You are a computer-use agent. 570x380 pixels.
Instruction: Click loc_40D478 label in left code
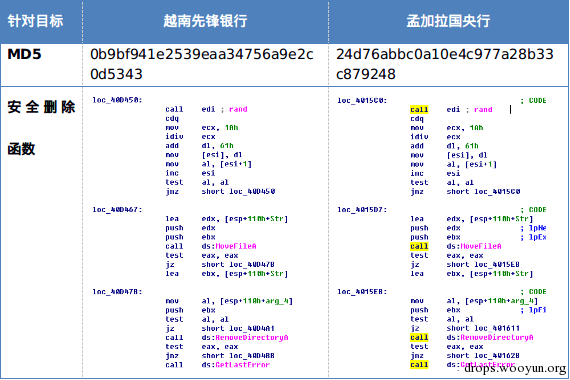point(117,292)
